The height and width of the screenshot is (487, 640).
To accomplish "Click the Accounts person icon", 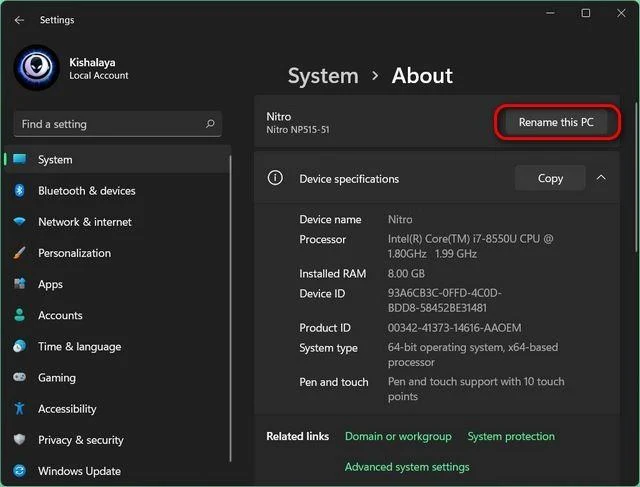I will click(x=19, y=315).
